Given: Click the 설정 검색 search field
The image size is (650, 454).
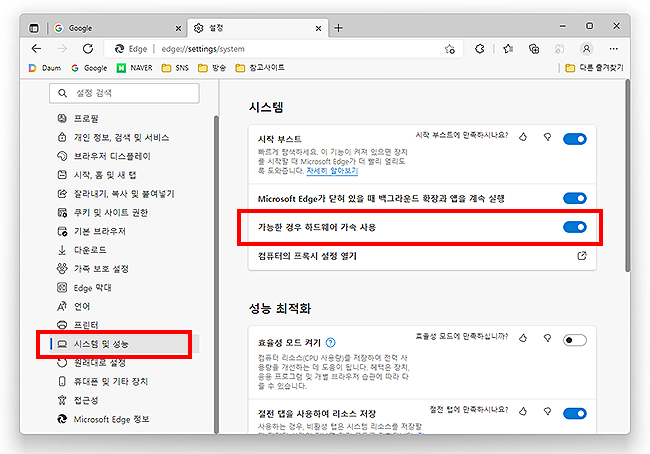Looking at the screenshot, I should coord(124,93).
